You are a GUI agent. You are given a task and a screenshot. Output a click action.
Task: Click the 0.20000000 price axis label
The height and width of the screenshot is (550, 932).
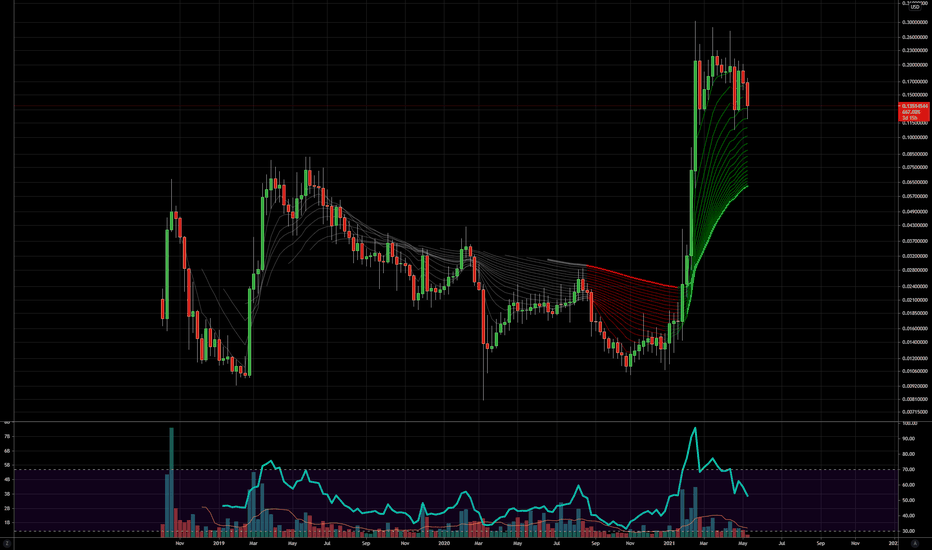pyautogui.click(x=915, y=65)
